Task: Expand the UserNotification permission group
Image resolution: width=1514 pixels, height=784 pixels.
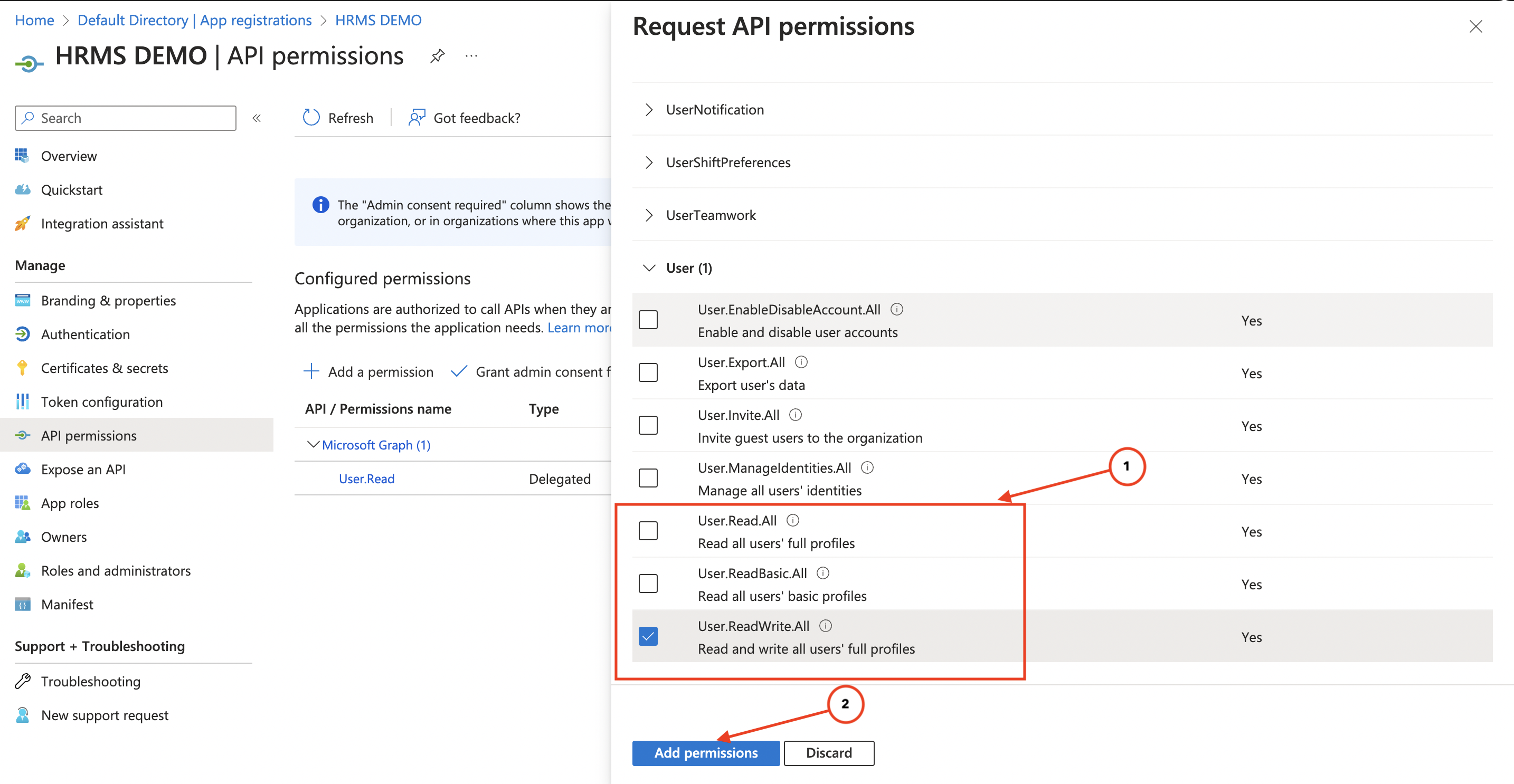Action: pos(649,110)
